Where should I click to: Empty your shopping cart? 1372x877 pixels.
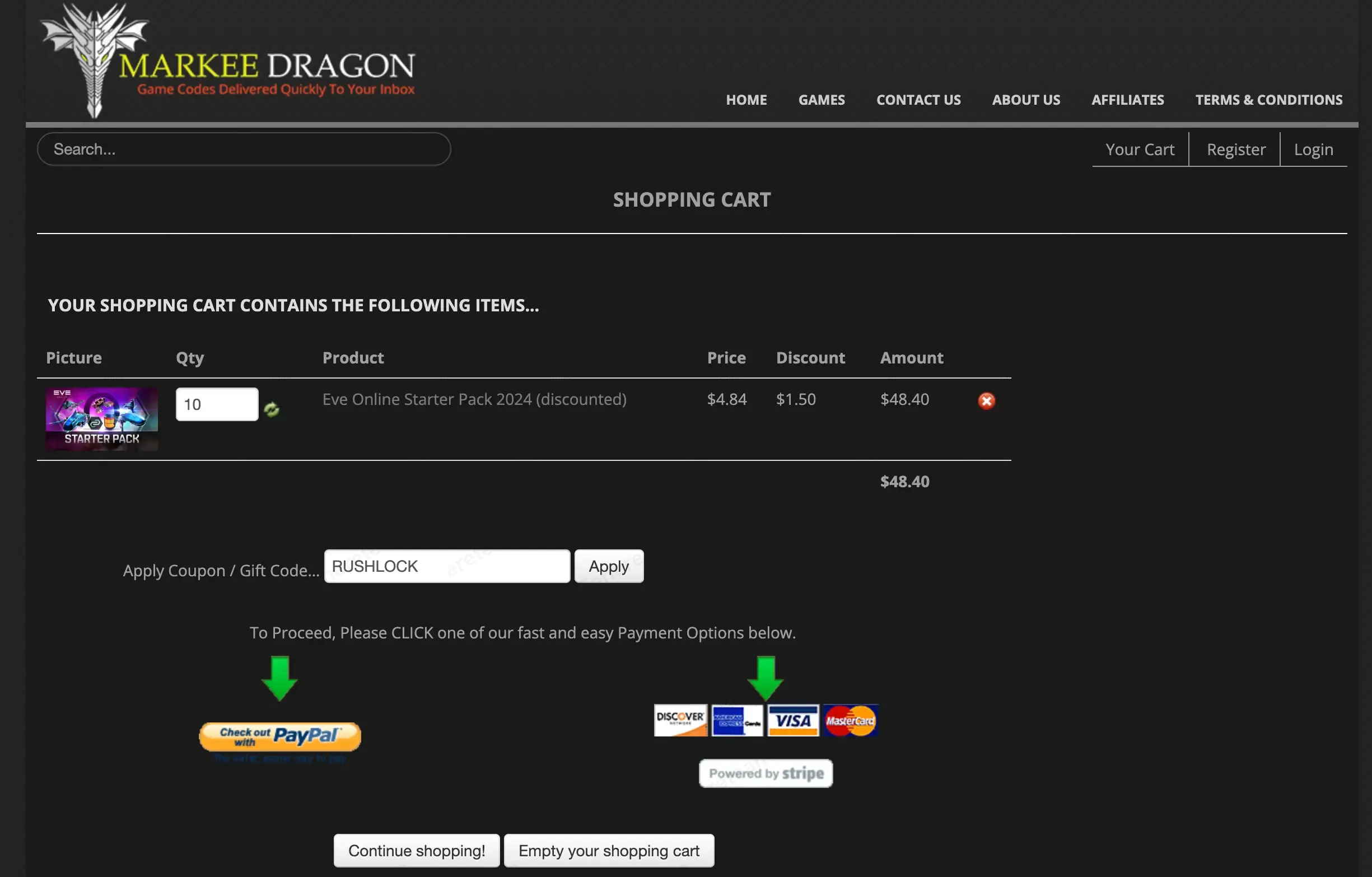tap(609, 850)
